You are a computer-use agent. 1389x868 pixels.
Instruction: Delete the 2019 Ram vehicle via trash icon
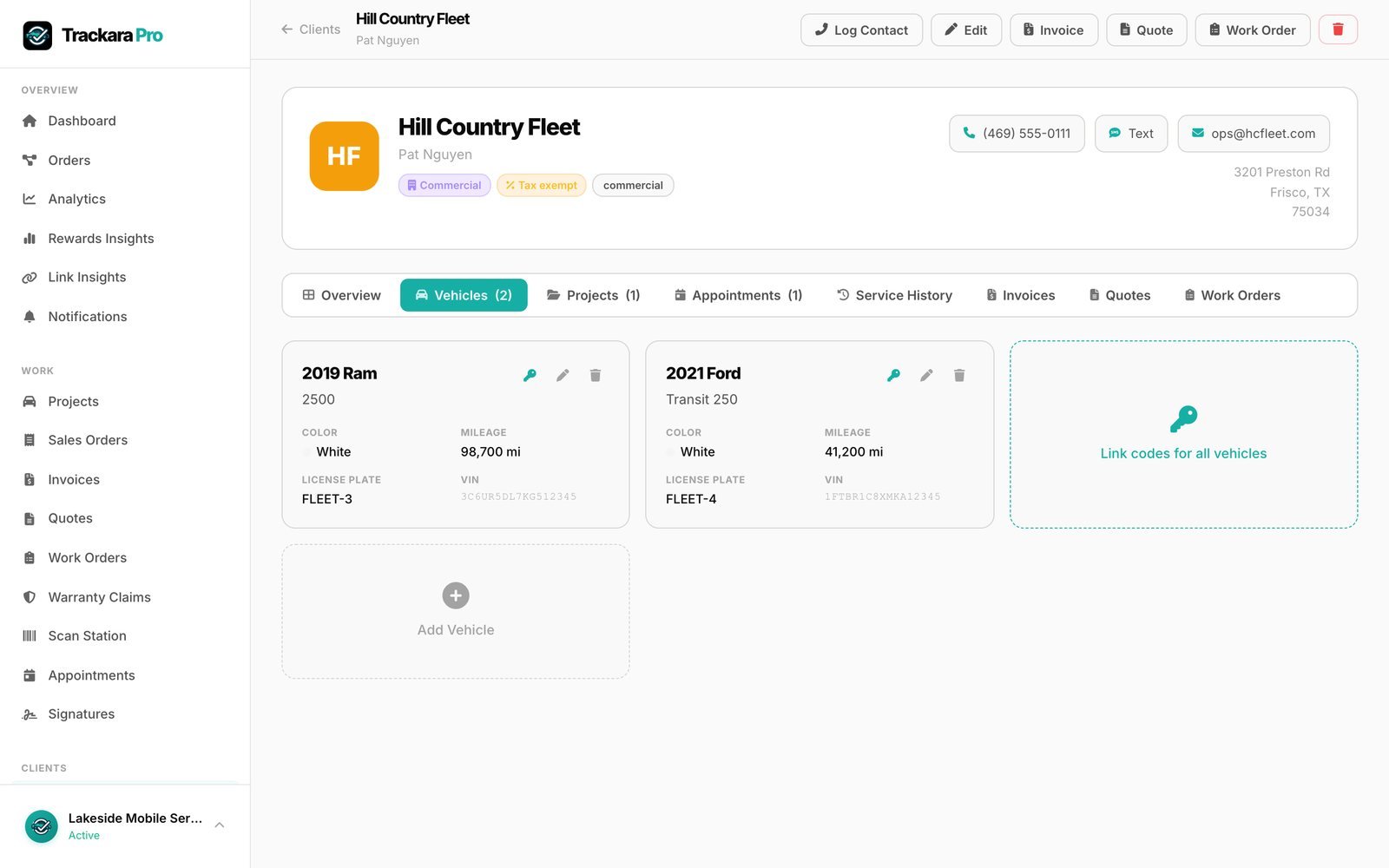coord(596,375)
